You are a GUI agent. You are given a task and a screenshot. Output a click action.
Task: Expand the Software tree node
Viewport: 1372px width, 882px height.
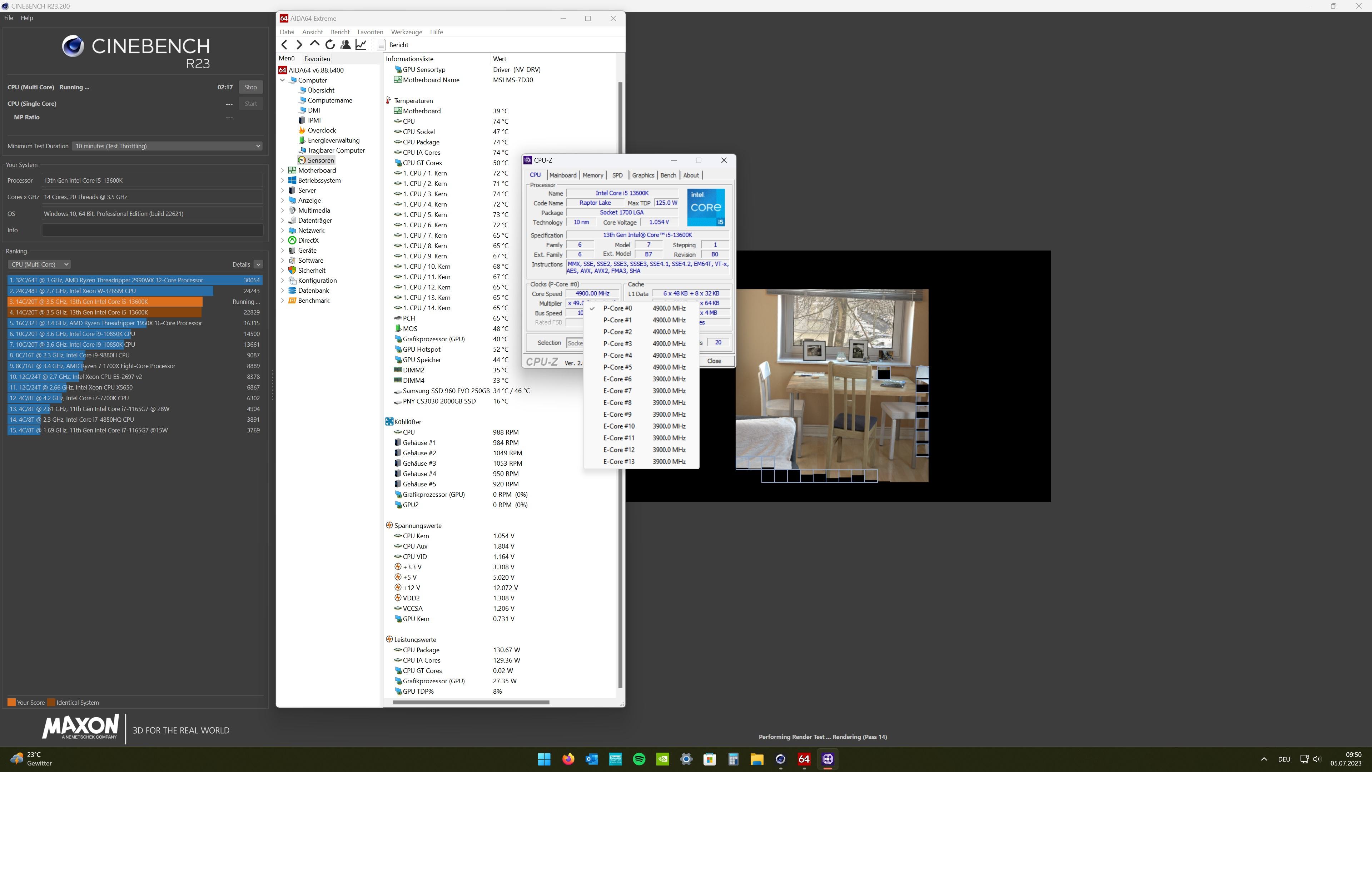(x=282, y=261)
